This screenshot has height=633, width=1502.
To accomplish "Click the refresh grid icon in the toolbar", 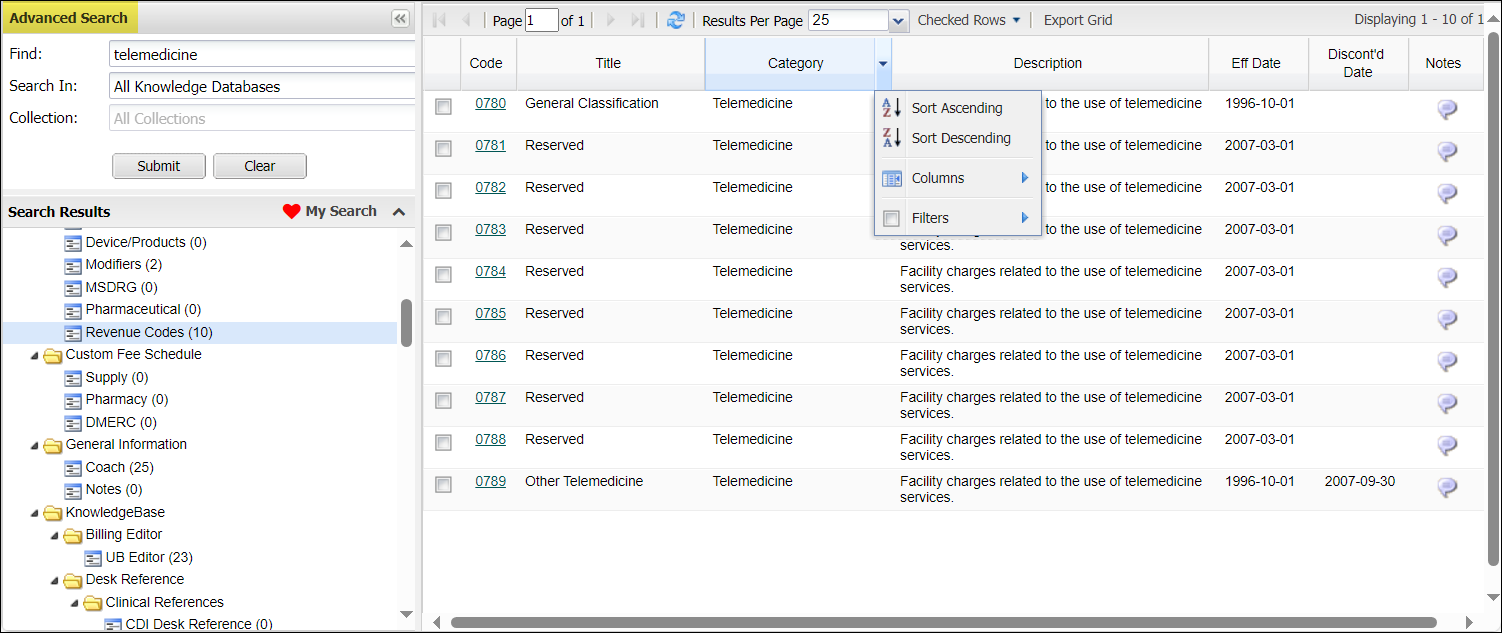I will (676, 20).
